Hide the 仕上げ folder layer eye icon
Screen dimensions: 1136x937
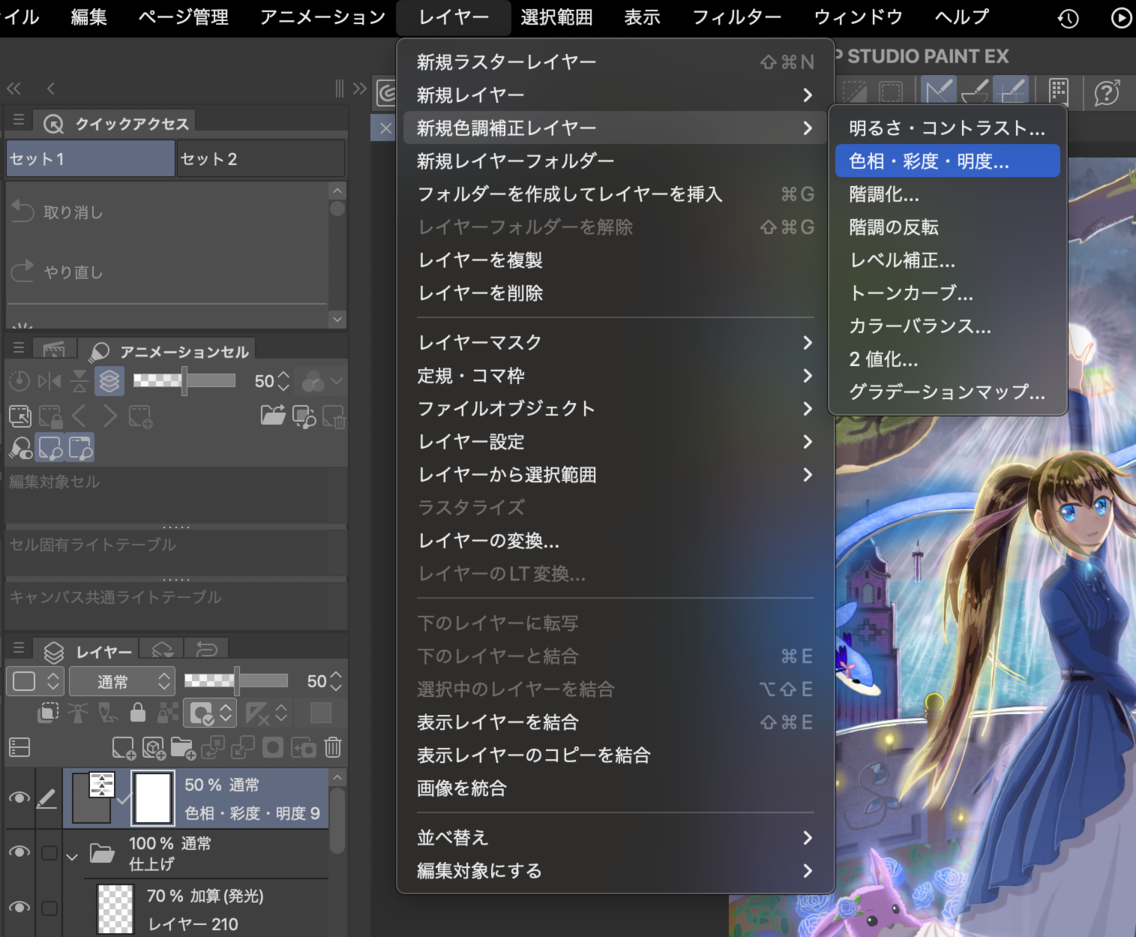[x=20, y=851]
